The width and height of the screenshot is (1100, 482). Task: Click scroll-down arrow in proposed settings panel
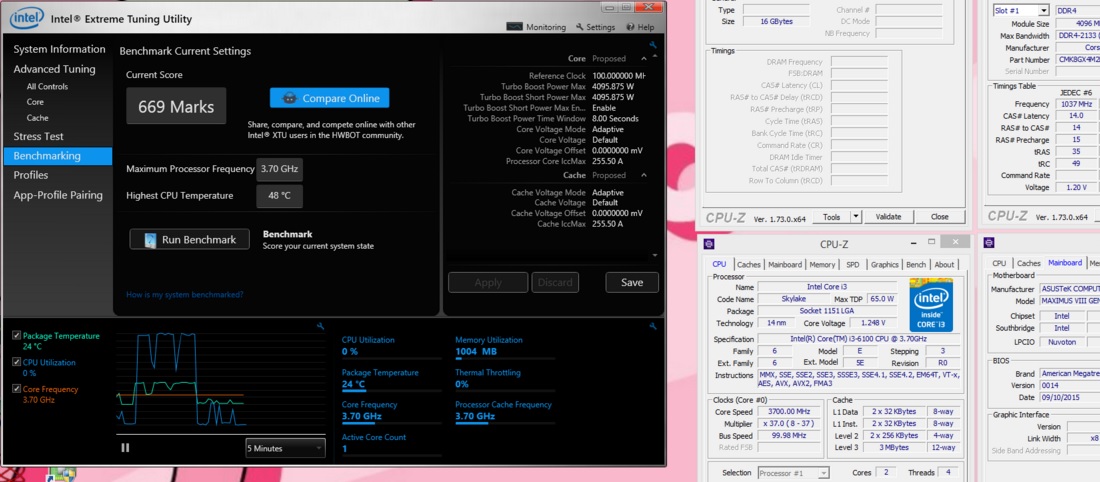tap(655, 255)
